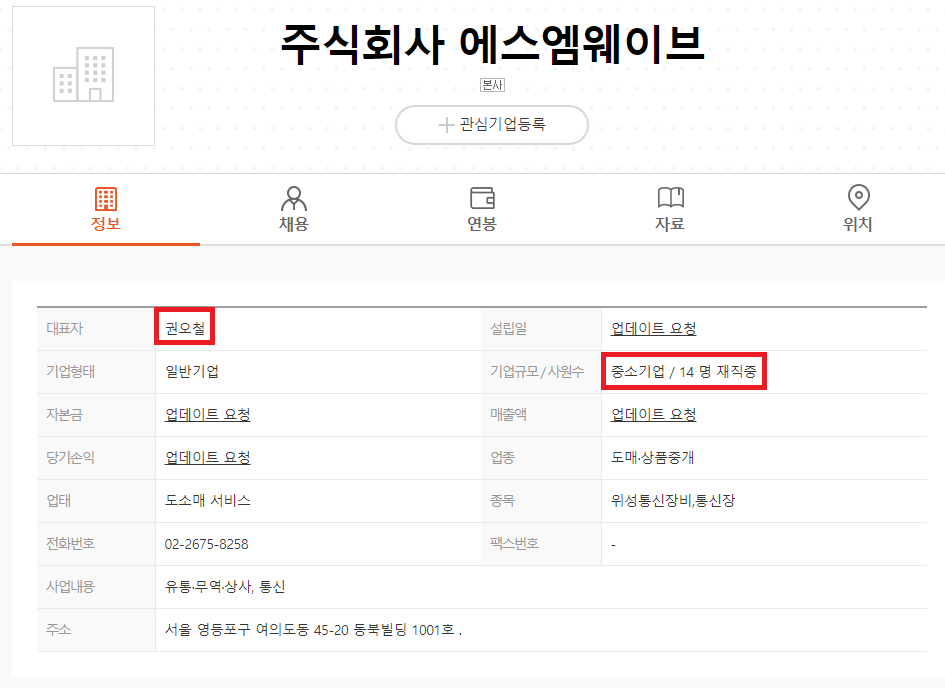Click 업데이트 요청 link for 당기손익
The width and height of the screenshot is (945, 689).
point(207,458)
